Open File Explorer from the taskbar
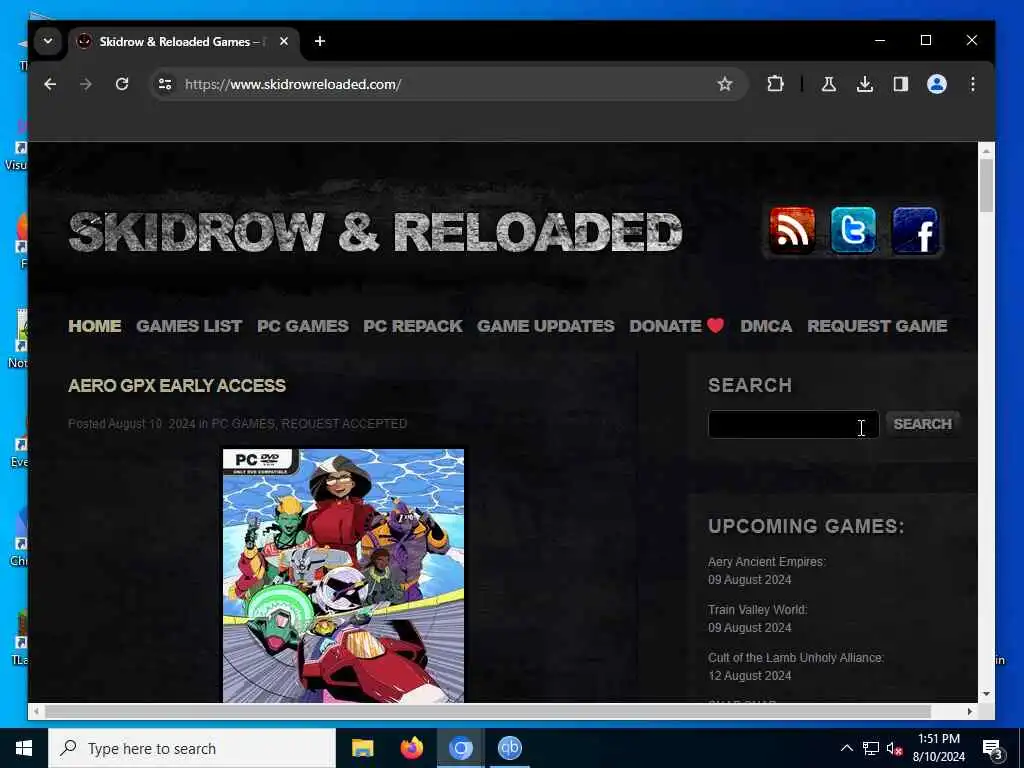Viewport: 1024px width, 768px height. click(x=362, y=748)
